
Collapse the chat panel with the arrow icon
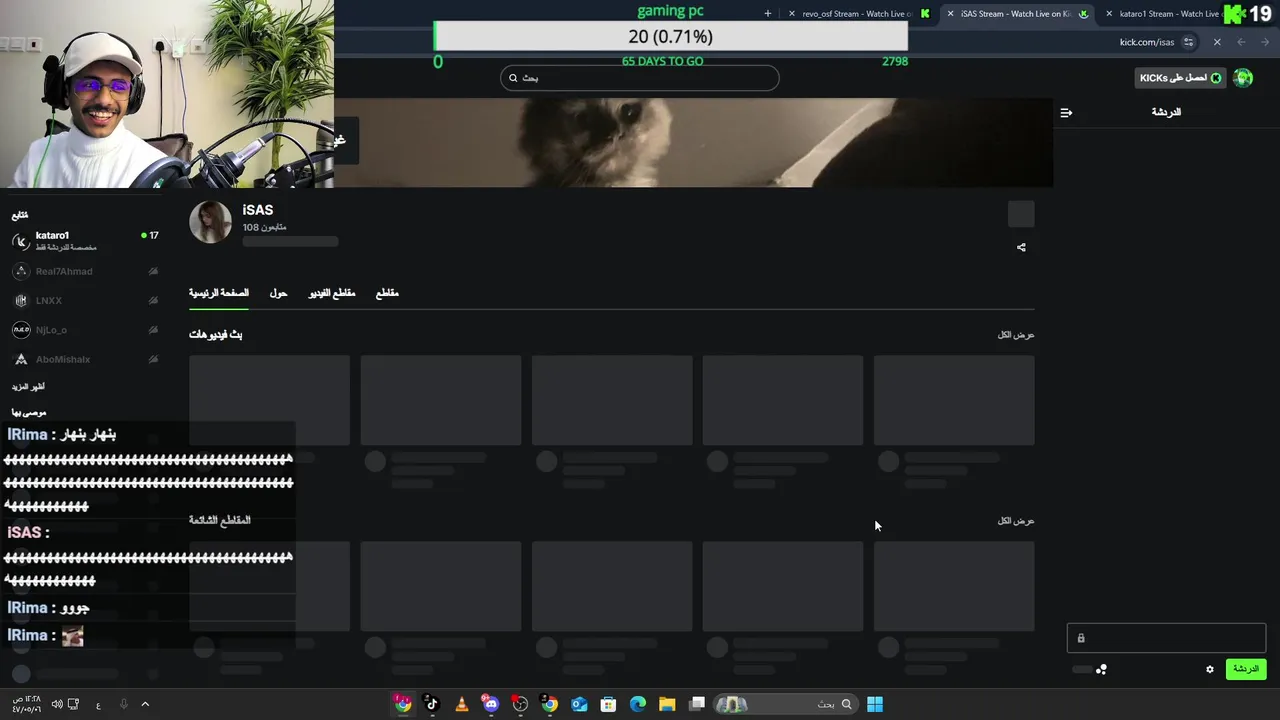click(1066, 112)
